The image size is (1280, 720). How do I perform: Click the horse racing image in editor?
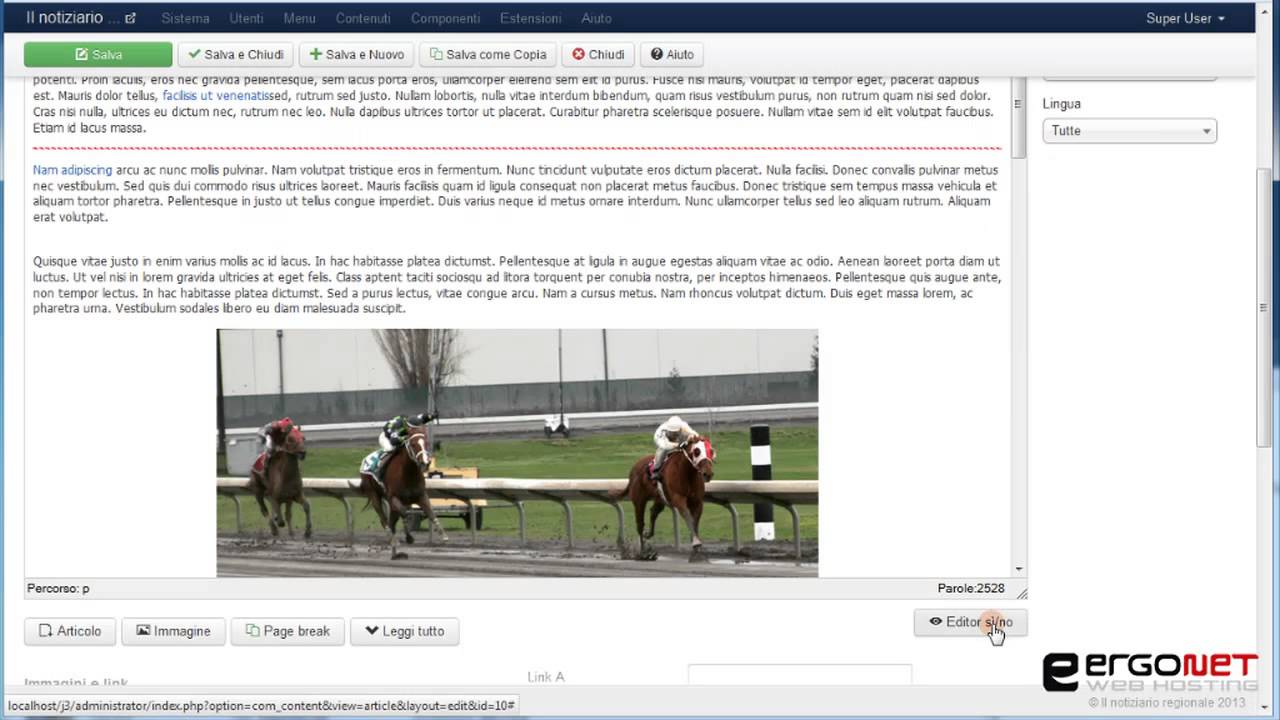tap(517, 453)
